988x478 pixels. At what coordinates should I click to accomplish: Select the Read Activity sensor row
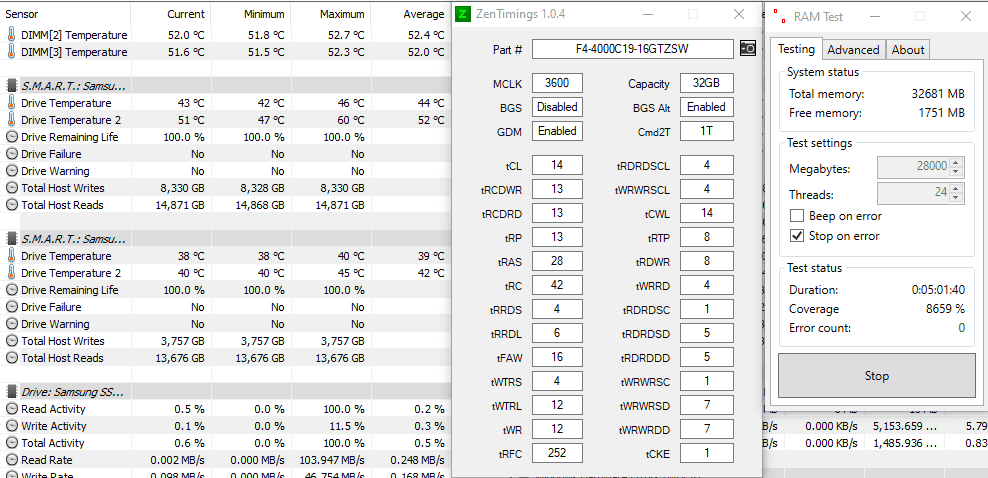224,409
